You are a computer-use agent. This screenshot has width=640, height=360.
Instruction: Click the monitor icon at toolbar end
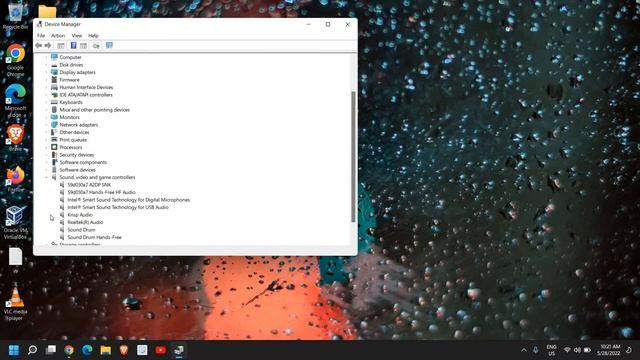[109, 45]
